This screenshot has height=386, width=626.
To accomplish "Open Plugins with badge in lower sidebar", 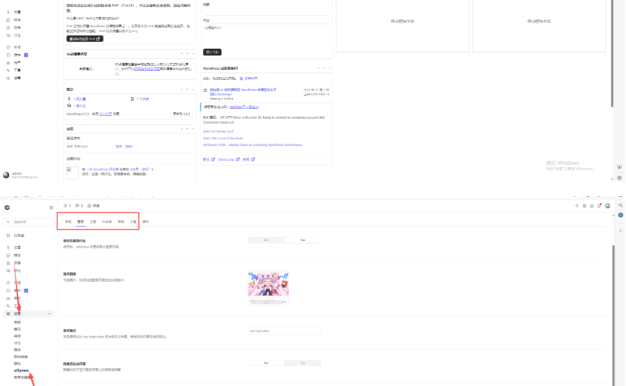I will (17, 290).
